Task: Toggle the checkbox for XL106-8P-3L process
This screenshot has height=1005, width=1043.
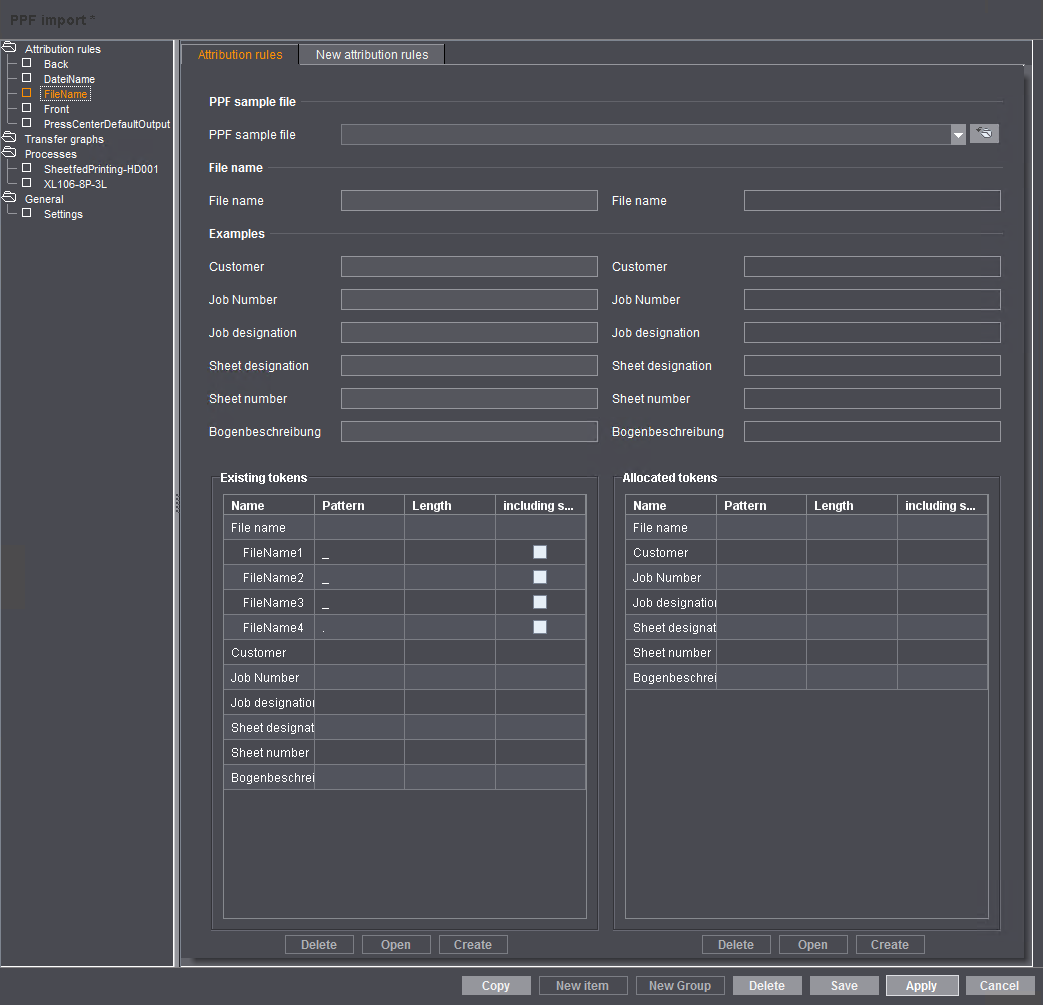Action: click(x=26, y=184)
